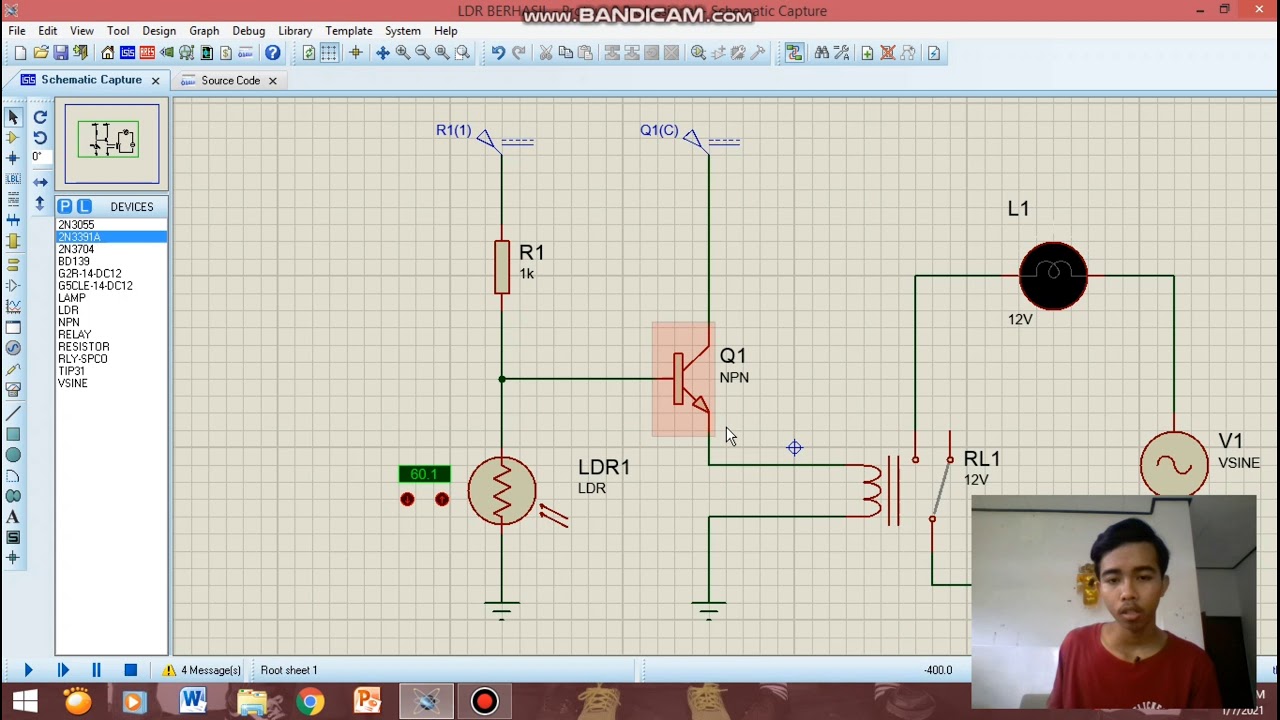Open Pick Devices with the P button
The width and height of the screenshot is (1280, 720).
65,206
